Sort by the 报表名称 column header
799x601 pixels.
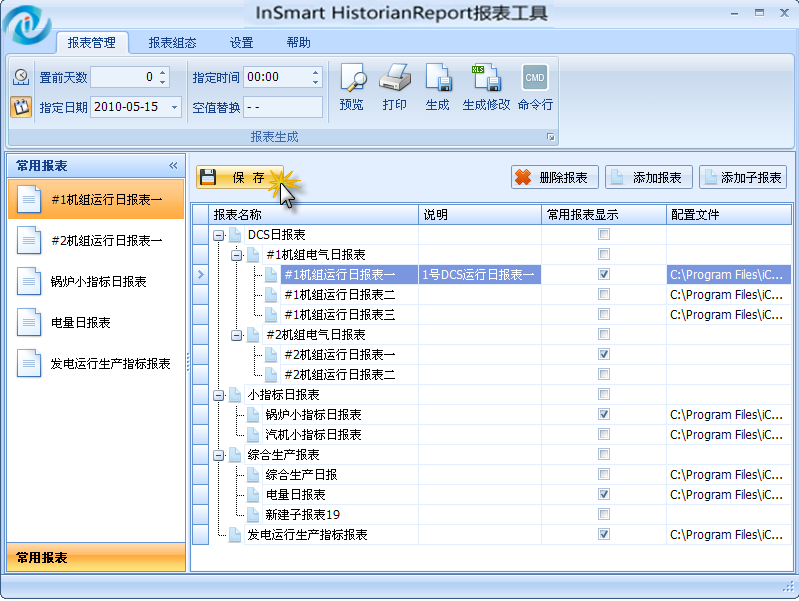click(313, 215)
